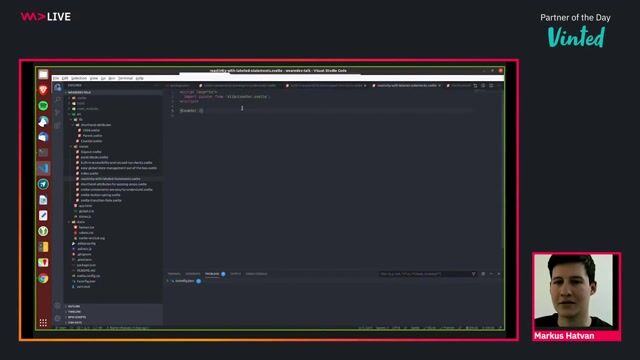Expand the tsconfig.json entry in Problems
The height and width of the screenshot is (360, 640).
pyautogui.click(x=185, y=281)
